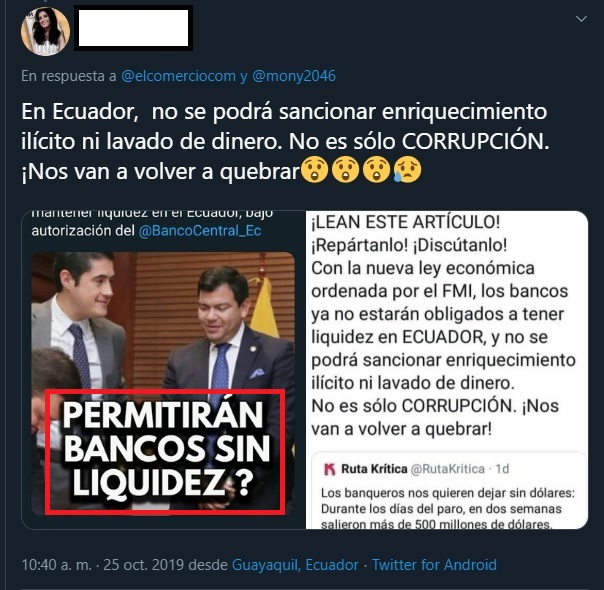Click the Ruta Krítica logo icon
The image size is (604, 590).
329,469
